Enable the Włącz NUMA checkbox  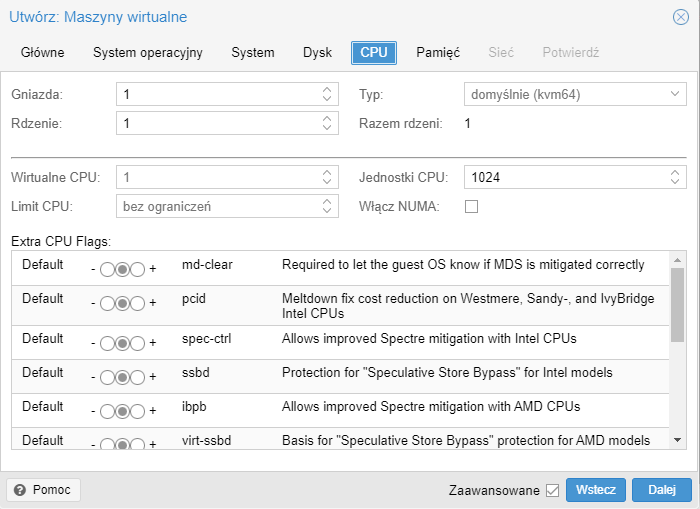[x=472, y=206]
